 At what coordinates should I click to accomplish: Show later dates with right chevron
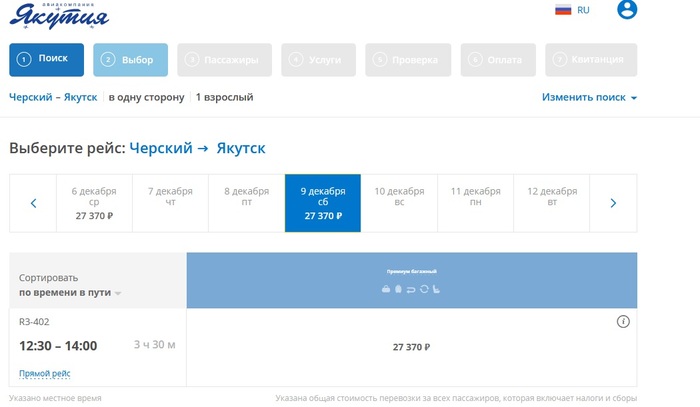(613, 204)
